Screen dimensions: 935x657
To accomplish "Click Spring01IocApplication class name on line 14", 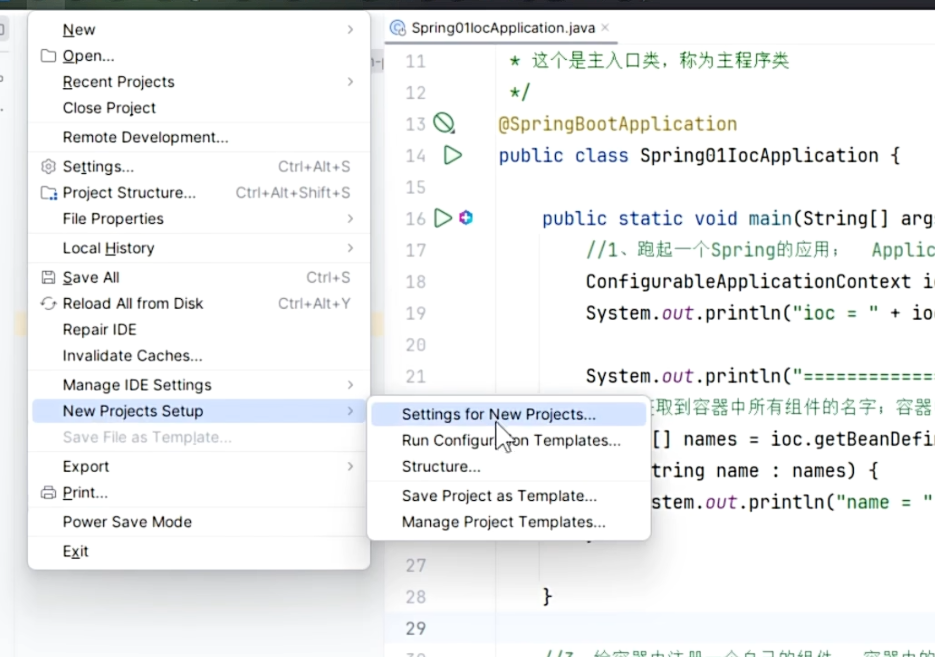I will pyautogui.click(x=759, y=156).
